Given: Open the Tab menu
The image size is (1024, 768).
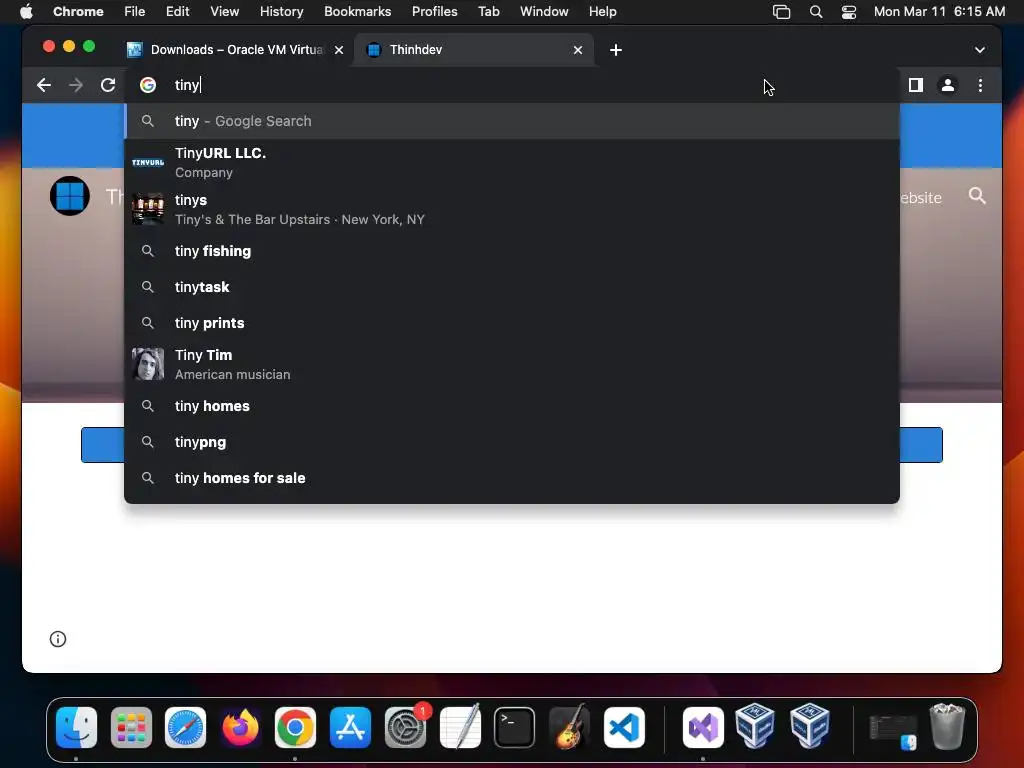Looking at the screenshot, I should [488, 11].
